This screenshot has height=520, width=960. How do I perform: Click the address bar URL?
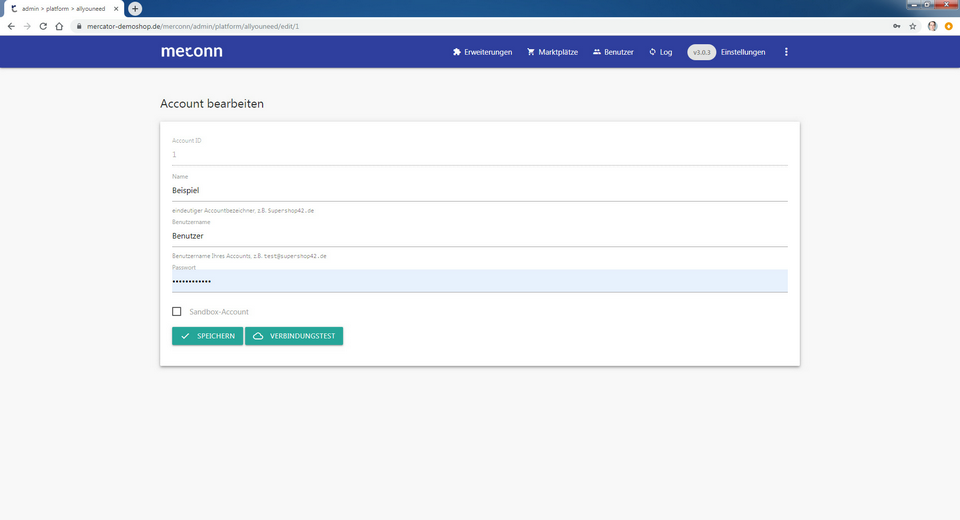[x=193, y=26]
